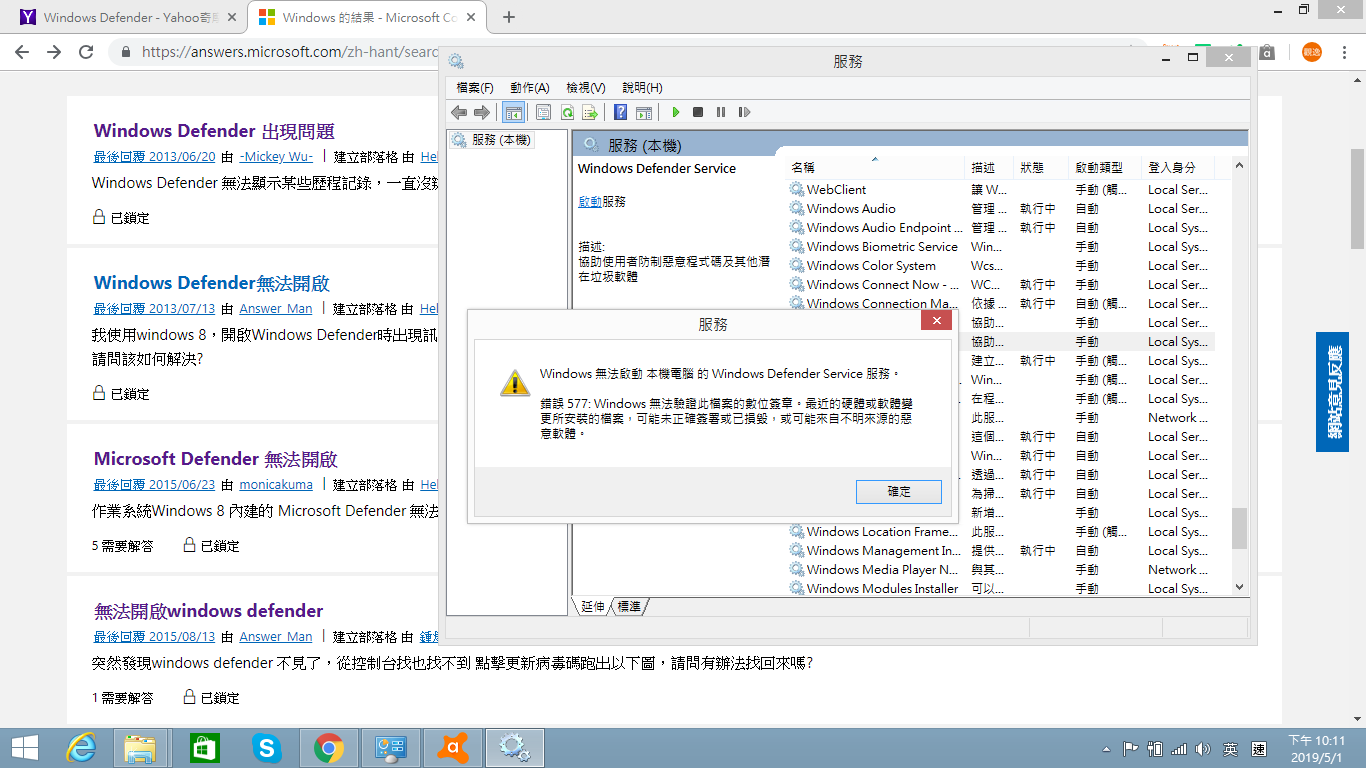Stop the service with the square icon

(x=698, y=113)
